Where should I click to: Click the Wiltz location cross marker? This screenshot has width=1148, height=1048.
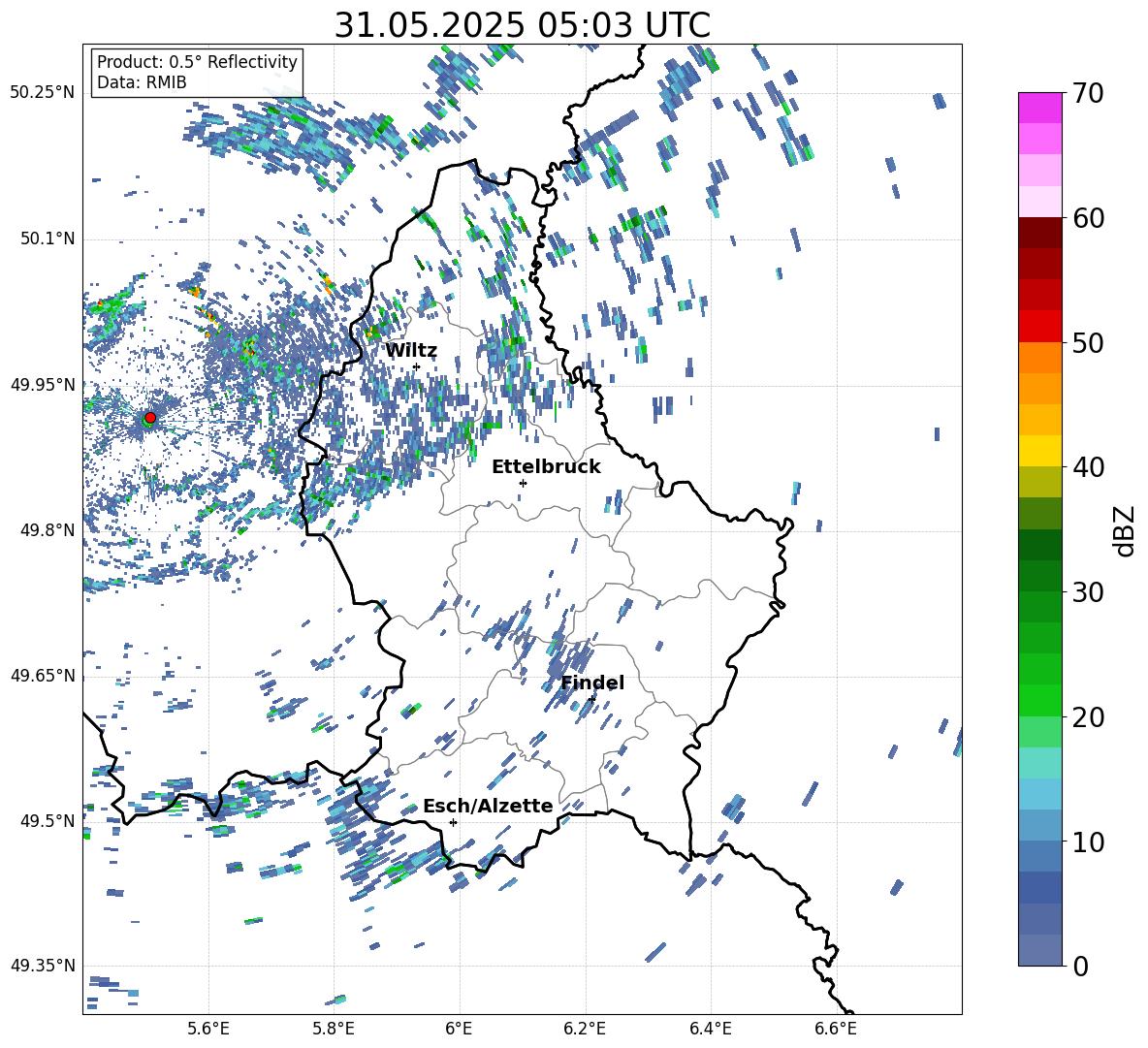click(417, 366)
